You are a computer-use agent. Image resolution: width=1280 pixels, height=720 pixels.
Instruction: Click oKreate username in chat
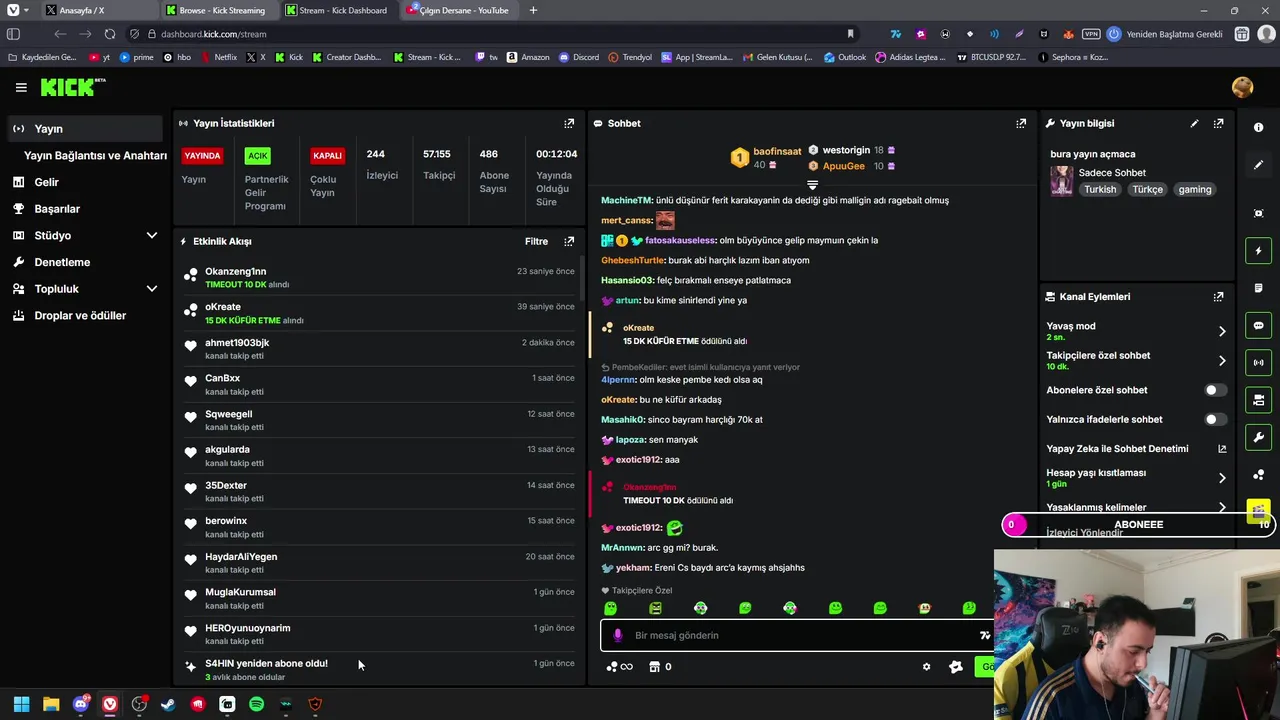(618, 400)
